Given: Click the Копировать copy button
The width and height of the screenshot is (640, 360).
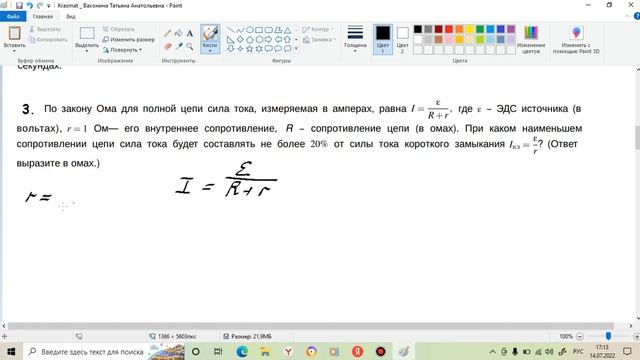Looking at the screenshot, I should [x=48, y=40].
